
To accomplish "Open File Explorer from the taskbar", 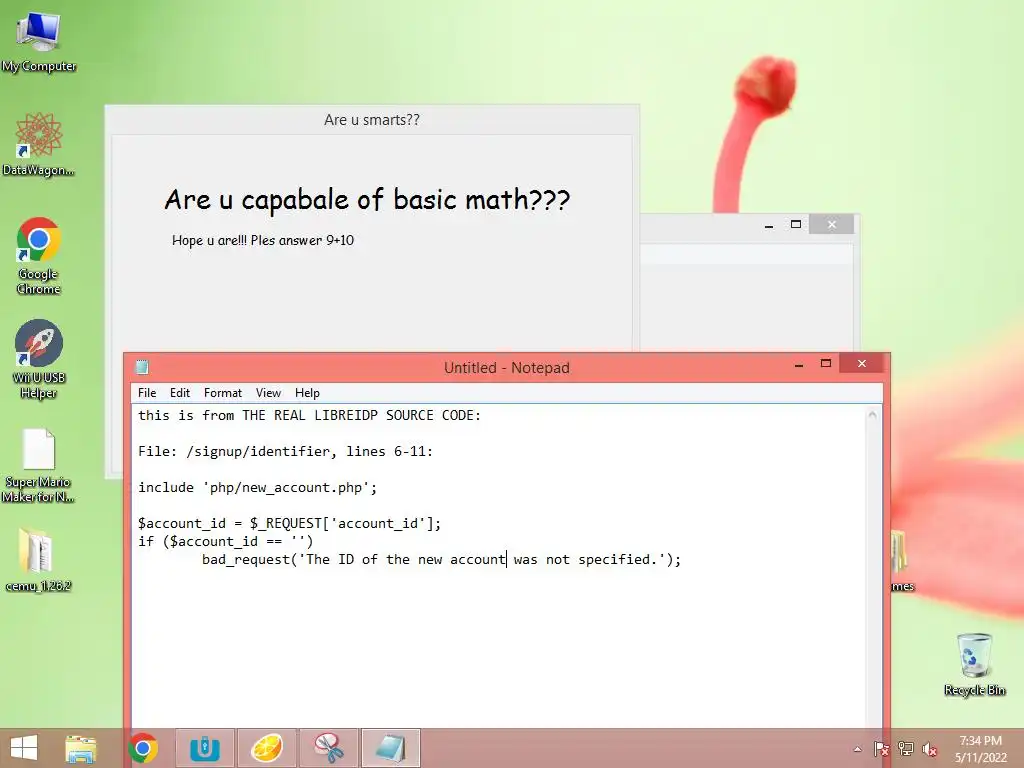I will [81, 748].
